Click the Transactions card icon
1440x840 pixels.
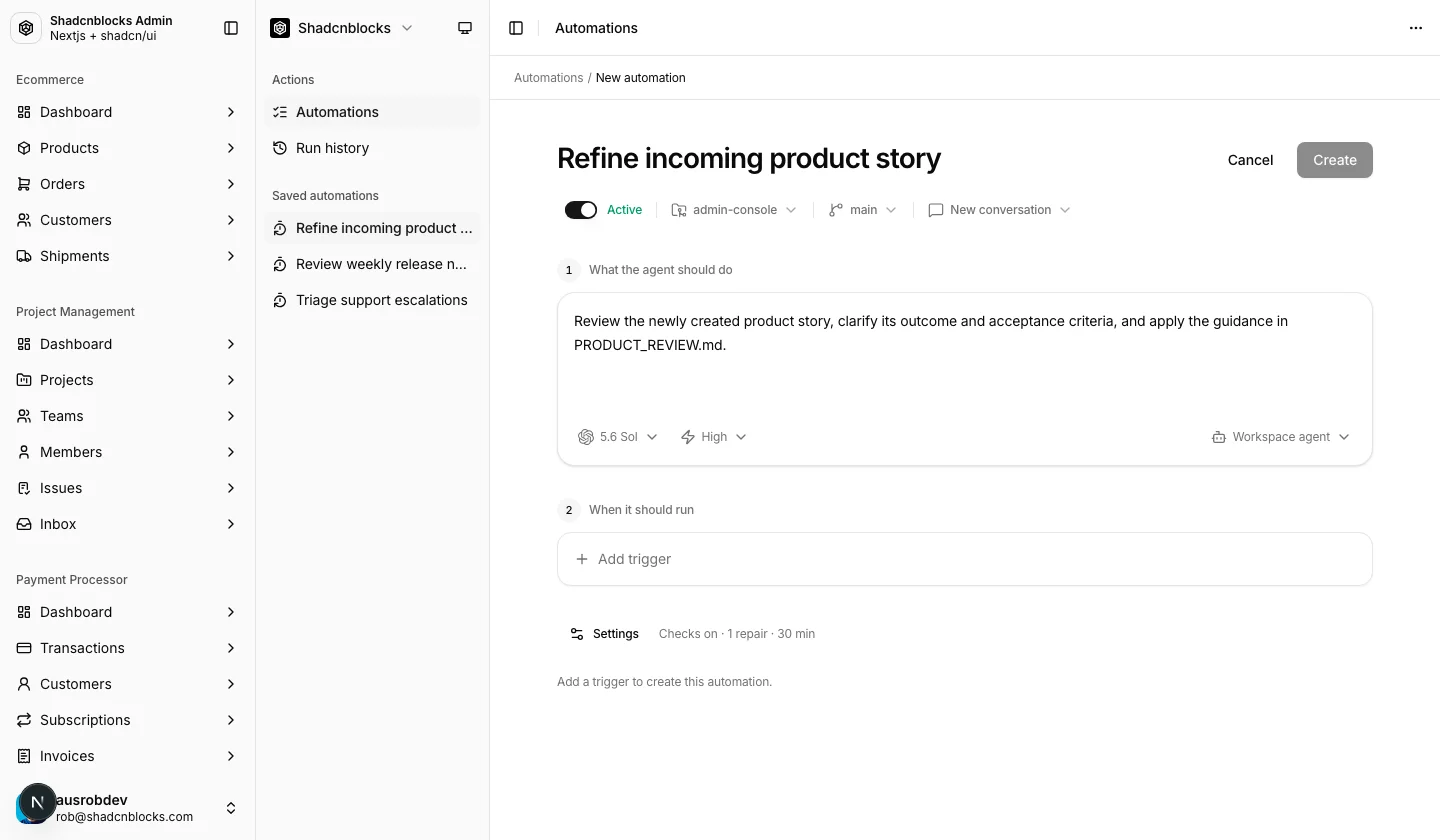click(24, 648)
